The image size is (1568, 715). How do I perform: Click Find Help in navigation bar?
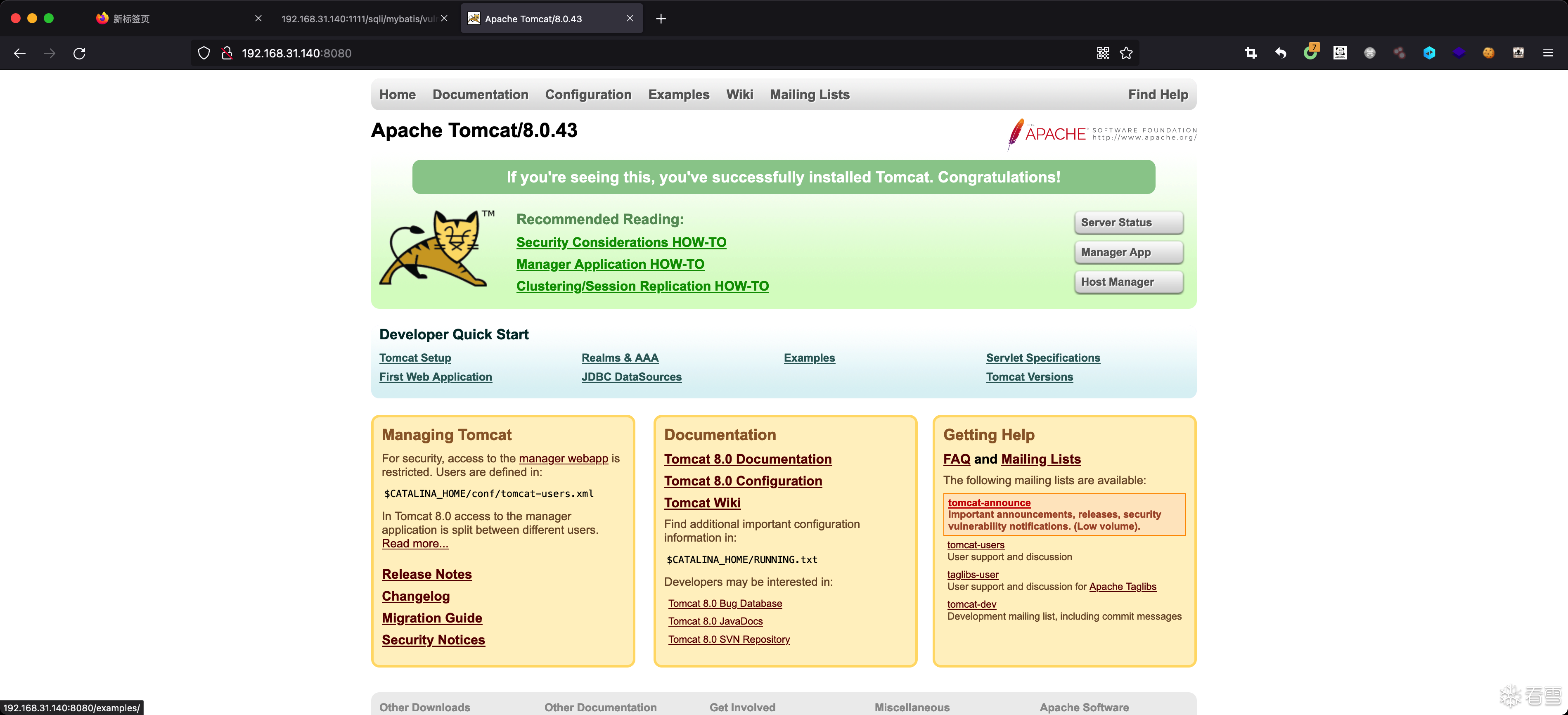tap(1157, 94)
